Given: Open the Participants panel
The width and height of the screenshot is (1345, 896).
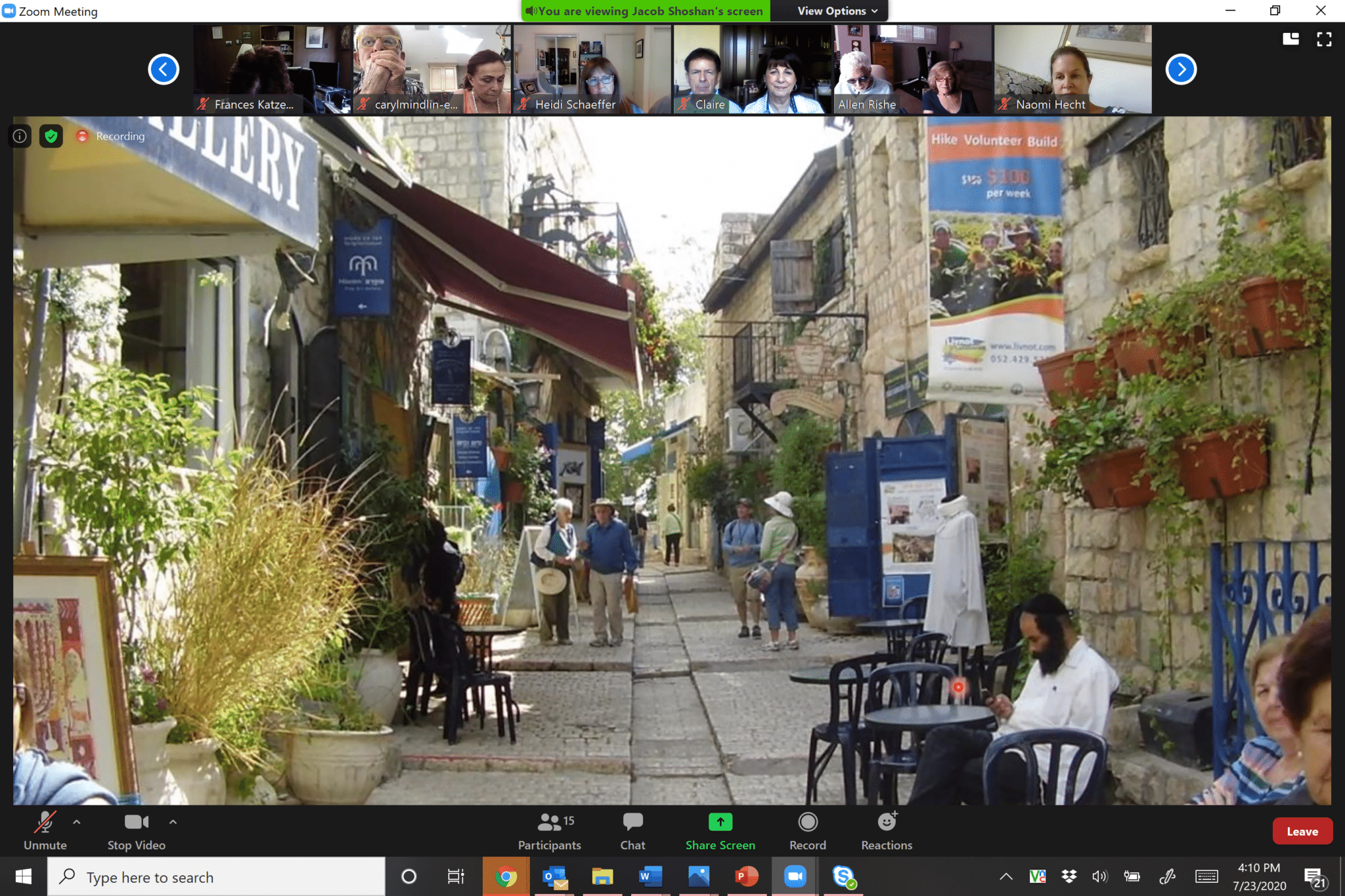Looking at the screenshot, I should click(550, 831).
